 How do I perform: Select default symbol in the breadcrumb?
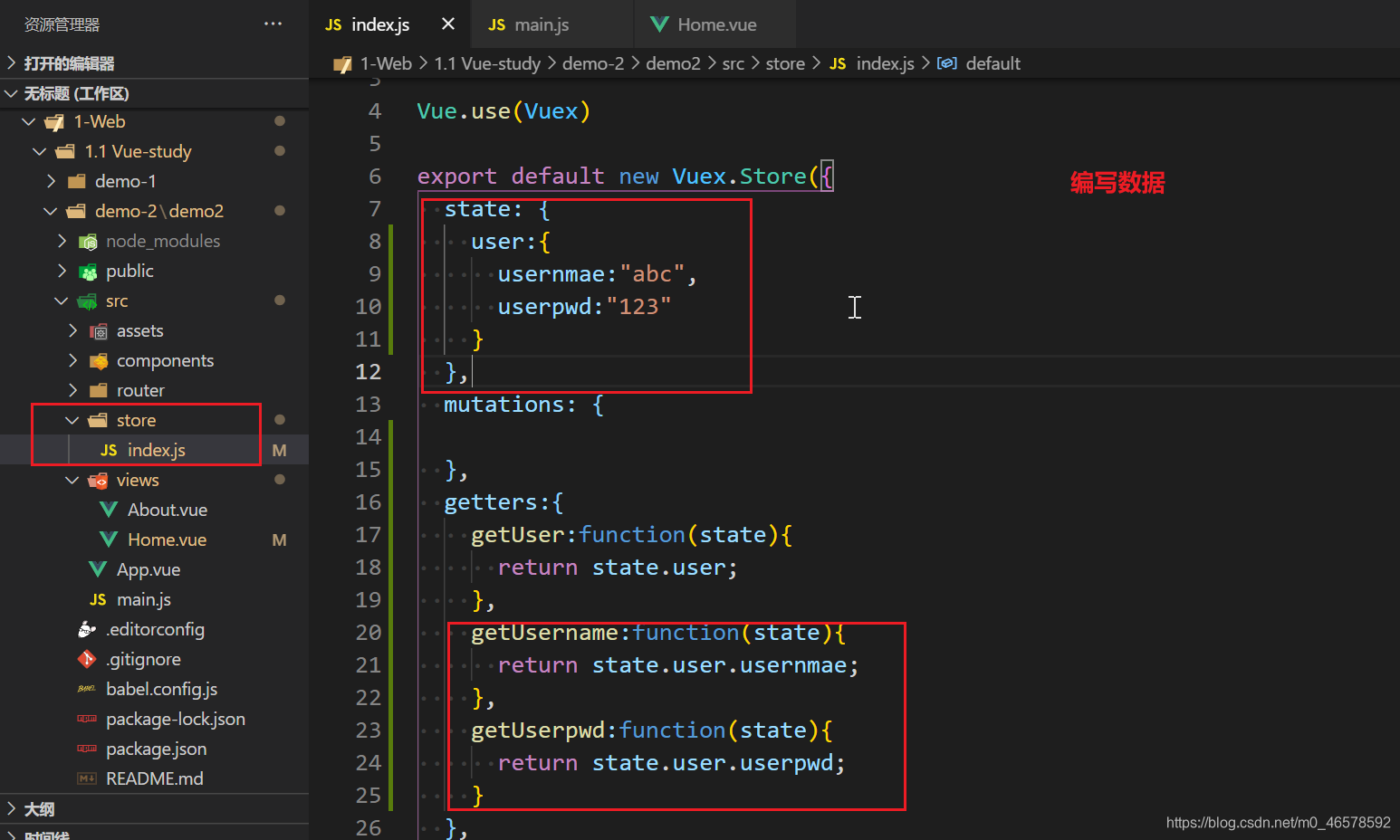(x=993, y=63)
